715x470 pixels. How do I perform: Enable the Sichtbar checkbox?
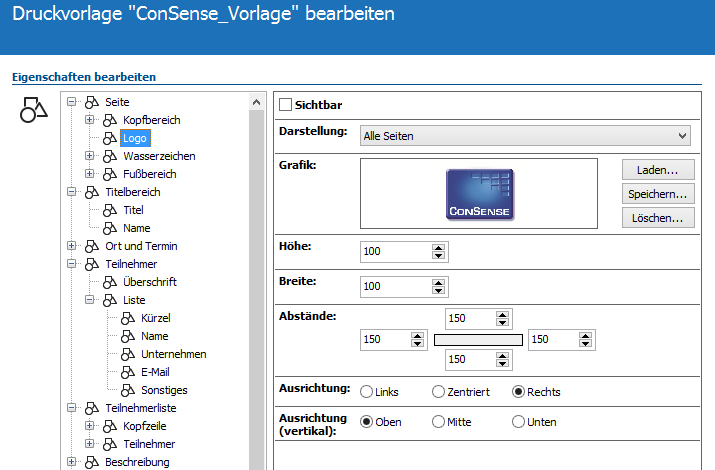click(x=286, y=104)
